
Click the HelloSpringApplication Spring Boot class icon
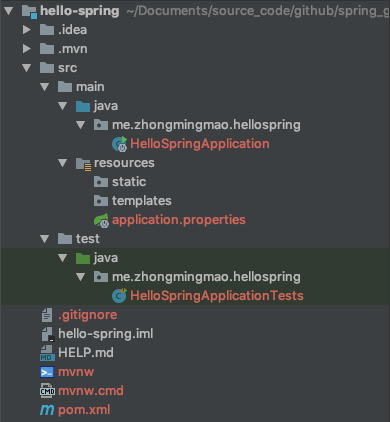[x=119, y=144]
